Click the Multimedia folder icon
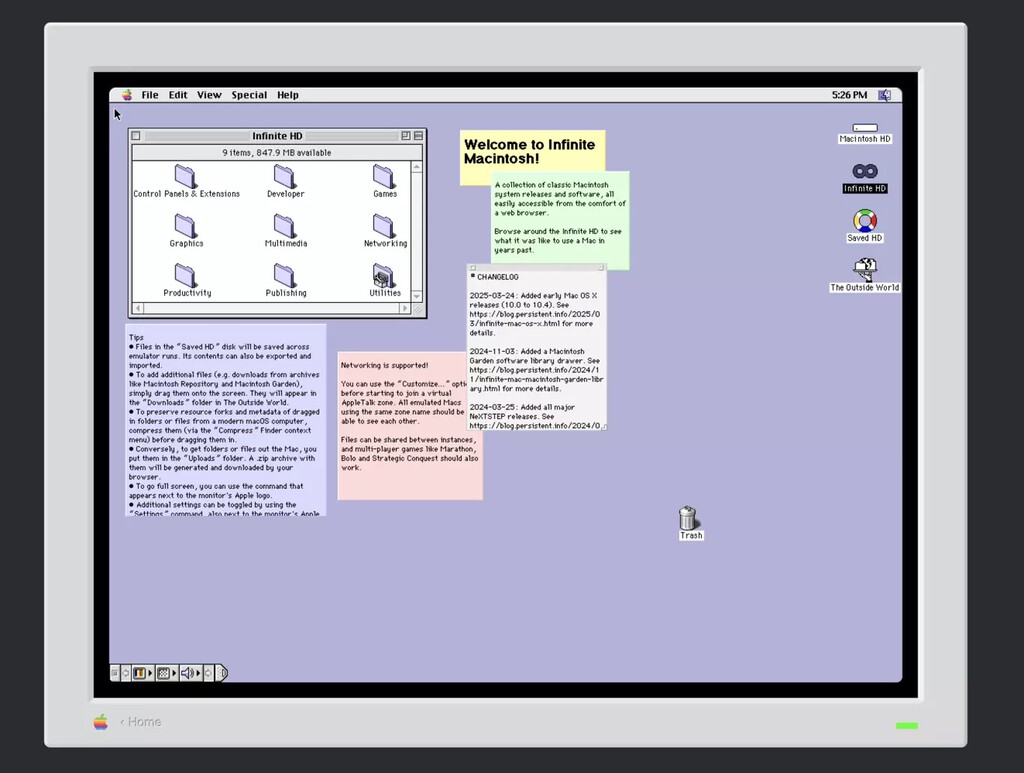1024x773 pixels. pyautogui.click(x=285, y=226)
